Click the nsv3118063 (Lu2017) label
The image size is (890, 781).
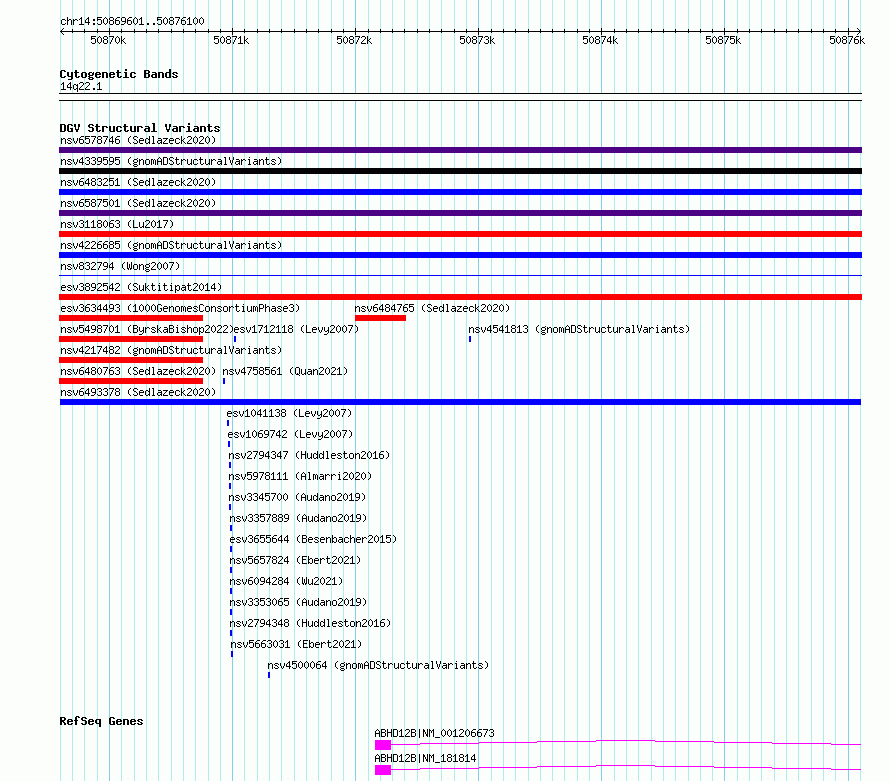(117, 224)
